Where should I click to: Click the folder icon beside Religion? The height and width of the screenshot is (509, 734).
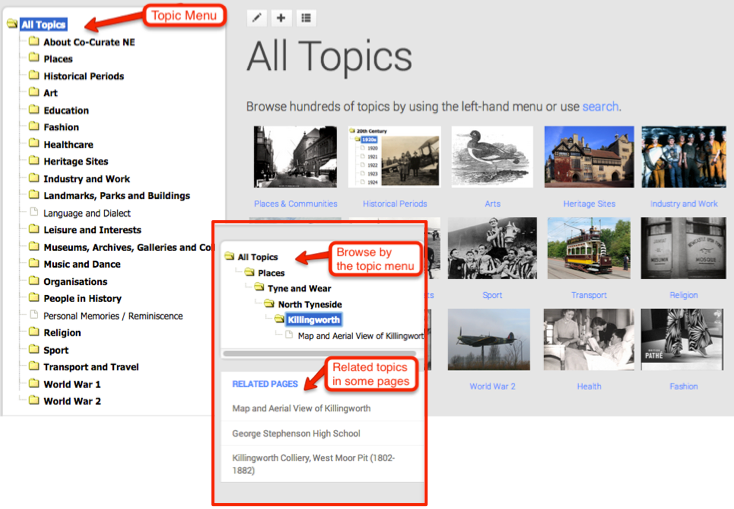[34, 333]
